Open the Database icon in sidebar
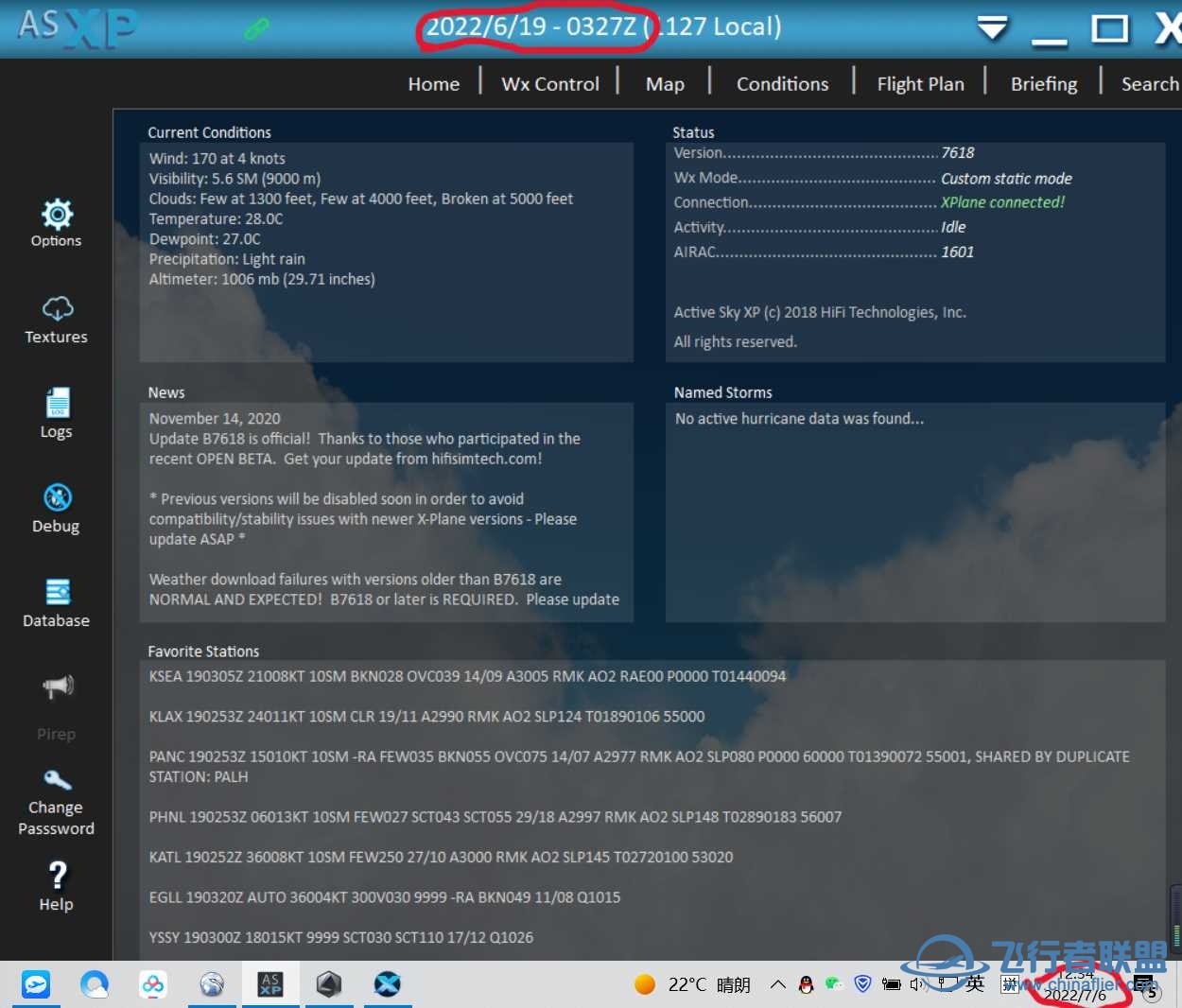The width and height of the screenshot is (1182, 1008). pos(58,592)
